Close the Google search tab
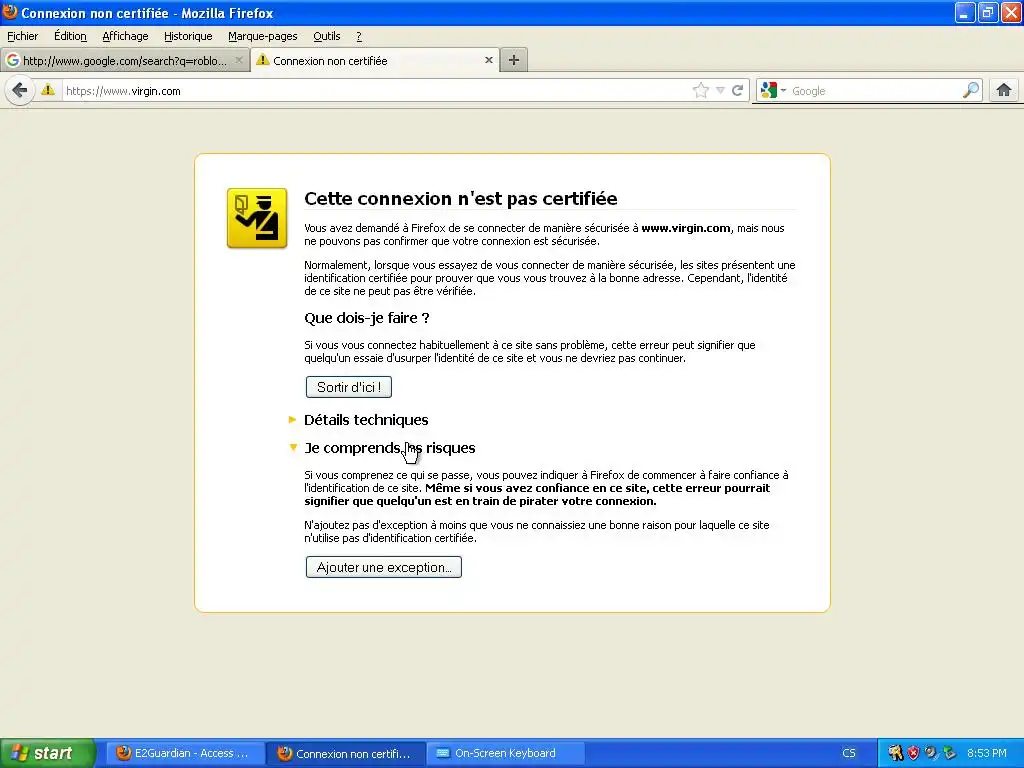 [x=239, y=60]
